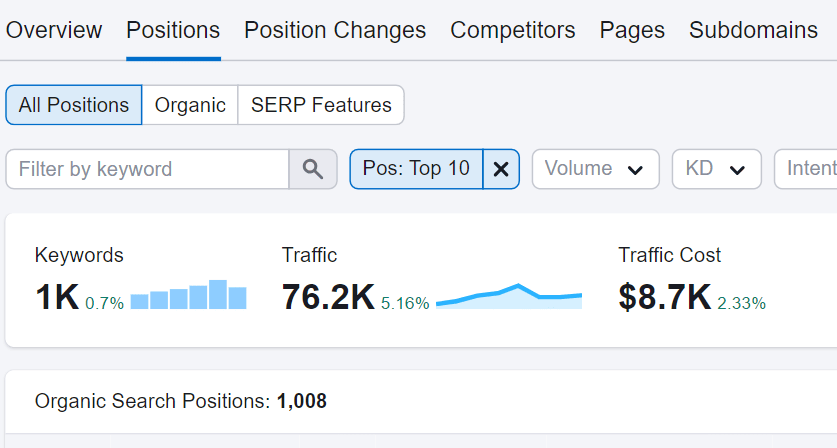
Task: Click the magnifying glass search icon
Action: pos(313,169)
